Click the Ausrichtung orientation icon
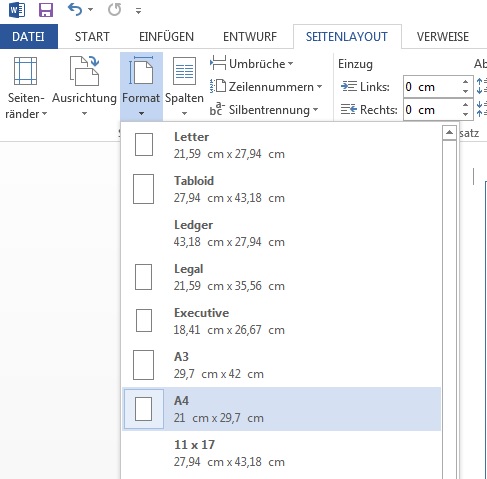Screen dimensions: 487x479 [x=84, y=71]
